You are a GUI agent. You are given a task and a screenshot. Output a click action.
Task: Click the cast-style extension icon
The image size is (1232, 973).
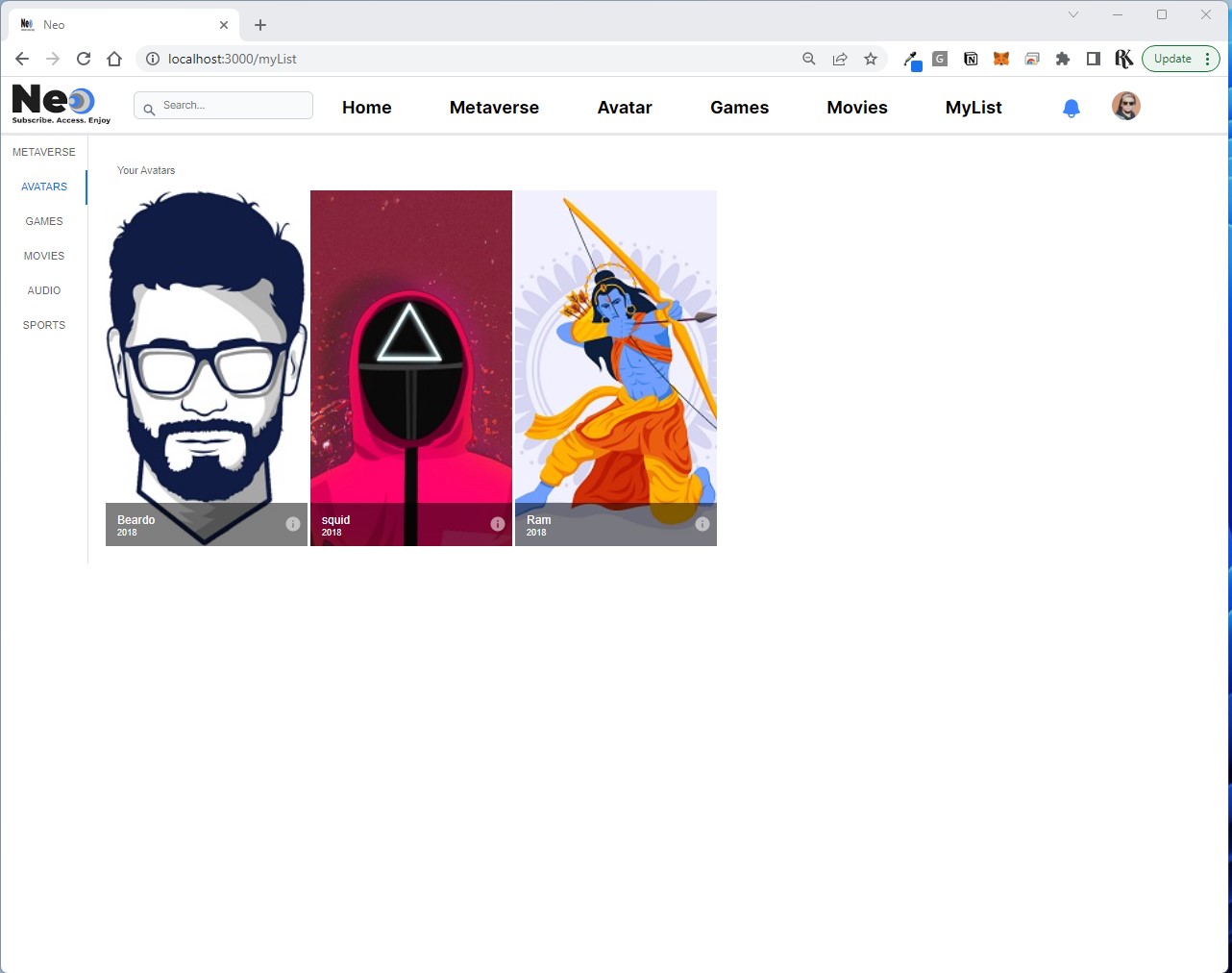(x=1032, y=59)
